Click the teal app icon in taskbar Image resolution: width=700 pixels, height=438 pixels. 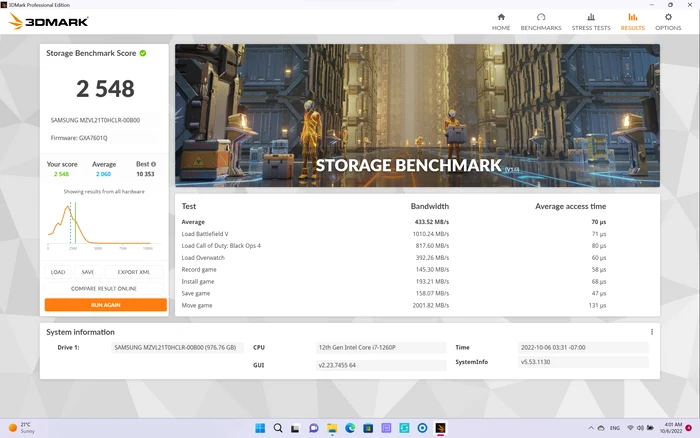(x=404, y=428)
